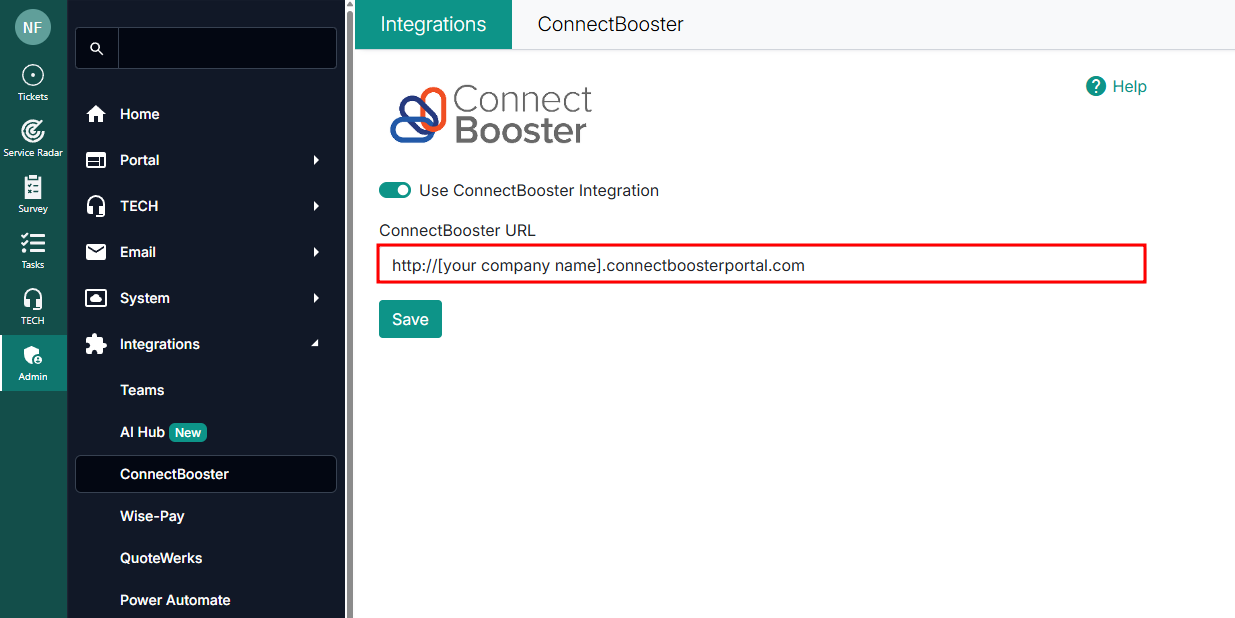The image size is (1235, 618).
Task: Expand the System menu arrow
Action: (x=316, y=298)
